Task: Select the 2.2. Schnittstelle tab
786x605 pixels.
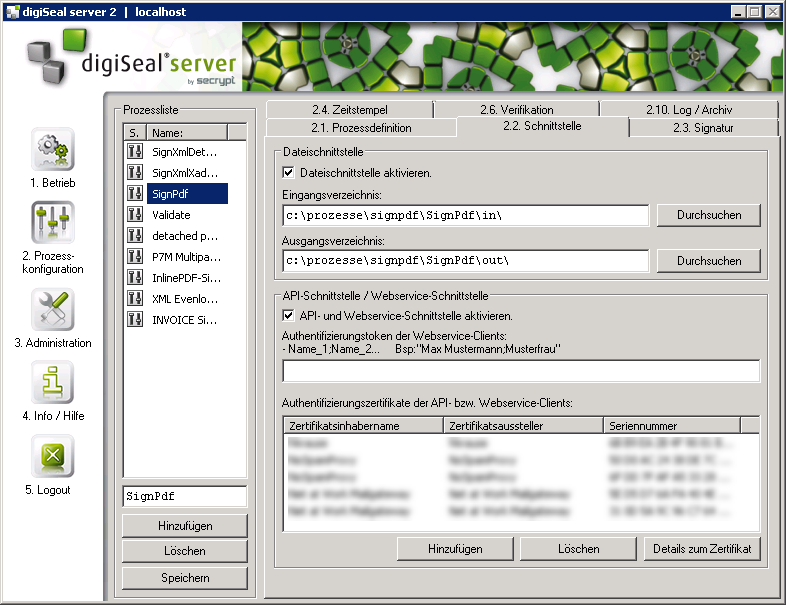Action: [x=542, y=126]
